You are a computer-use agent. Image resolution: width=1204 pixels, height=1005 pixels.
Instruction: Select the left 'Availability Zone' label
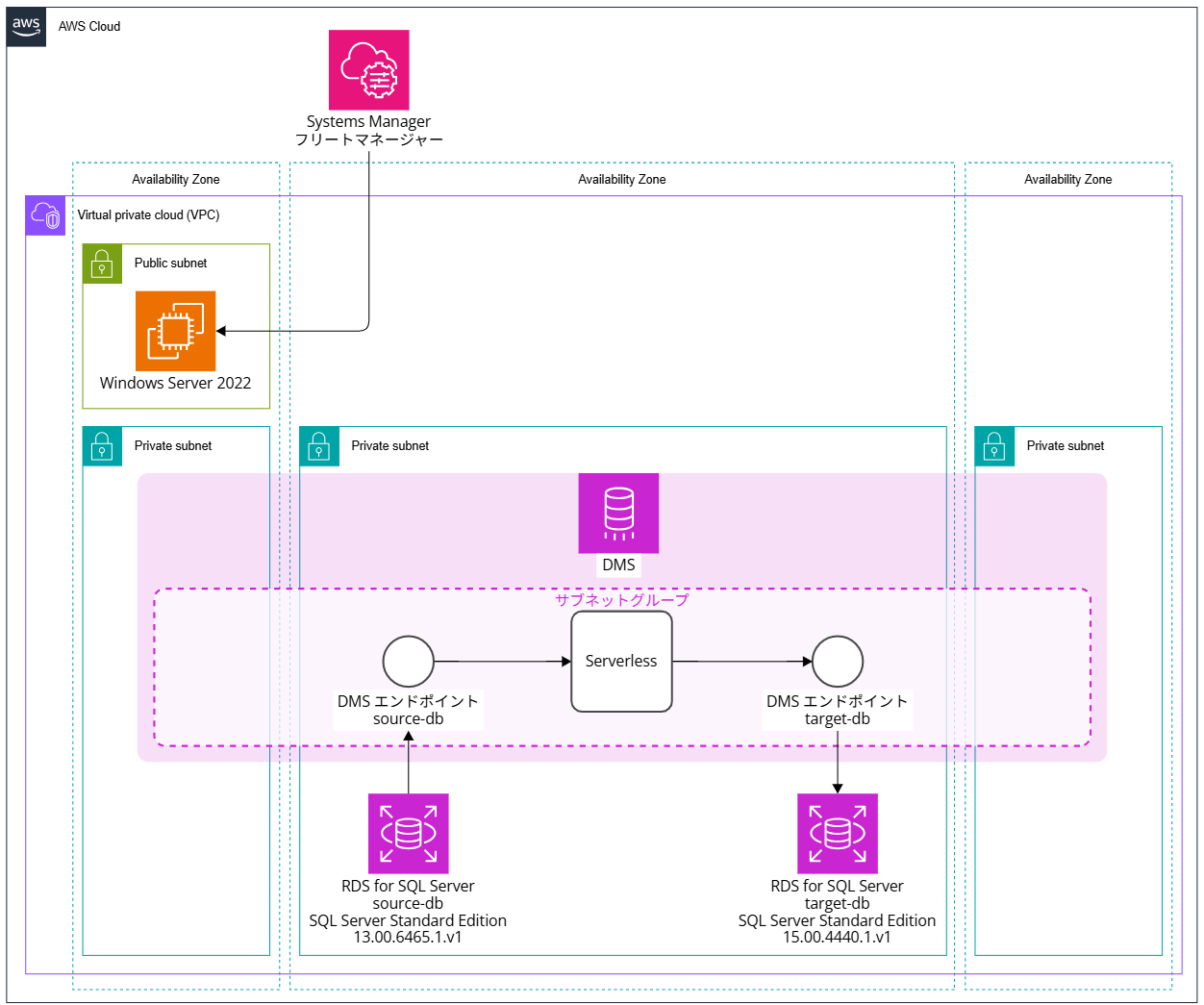(x=176, y=180)
